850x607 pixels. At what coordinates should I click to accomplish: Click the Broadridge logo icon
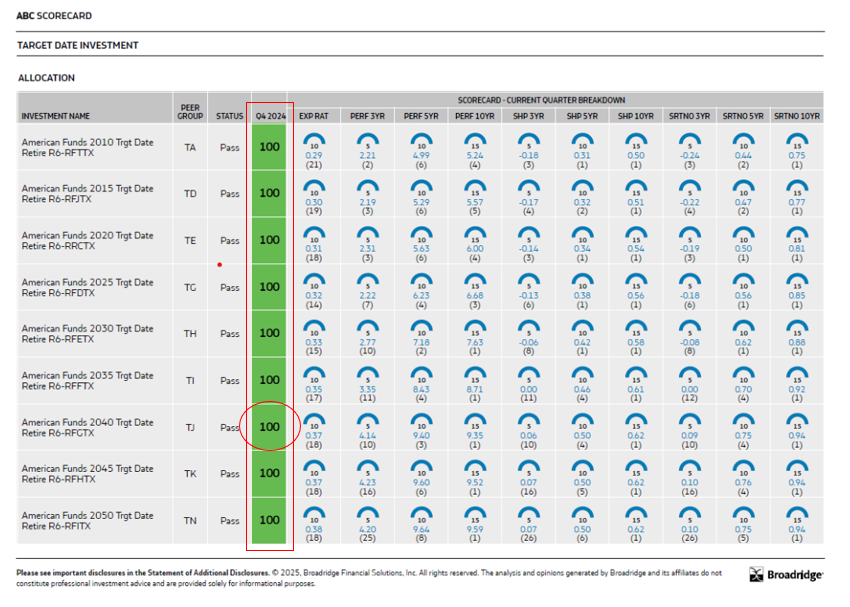point(756,574)
